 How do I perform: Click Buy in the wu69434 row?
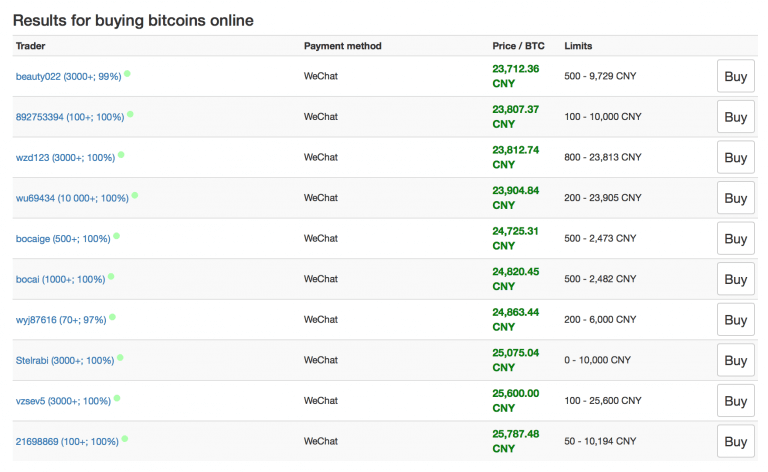pos(736,198)
